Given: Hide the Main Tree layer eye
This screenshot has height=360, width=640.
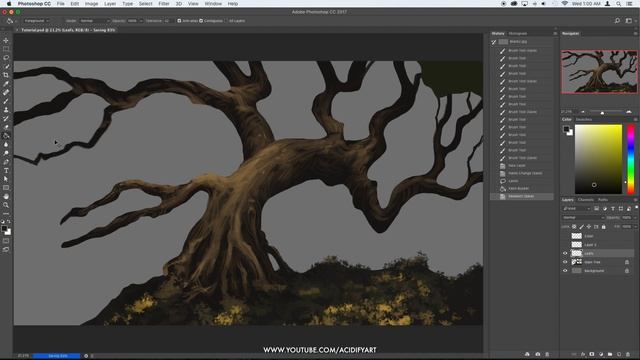Looking at the screenshot, I should coord(565,262).
